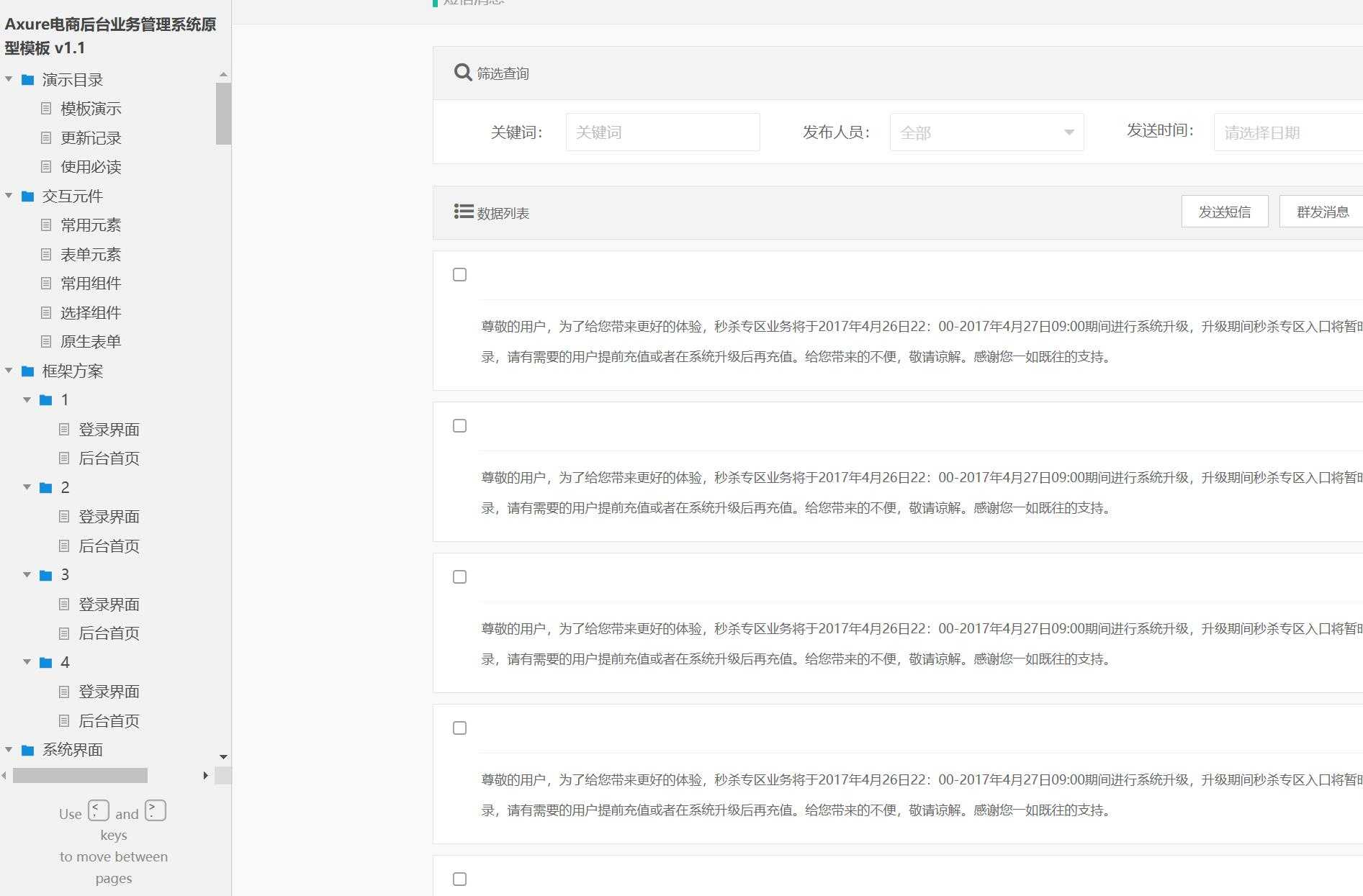
Task: Check the last visible message's checkbox
Action: 459,878
